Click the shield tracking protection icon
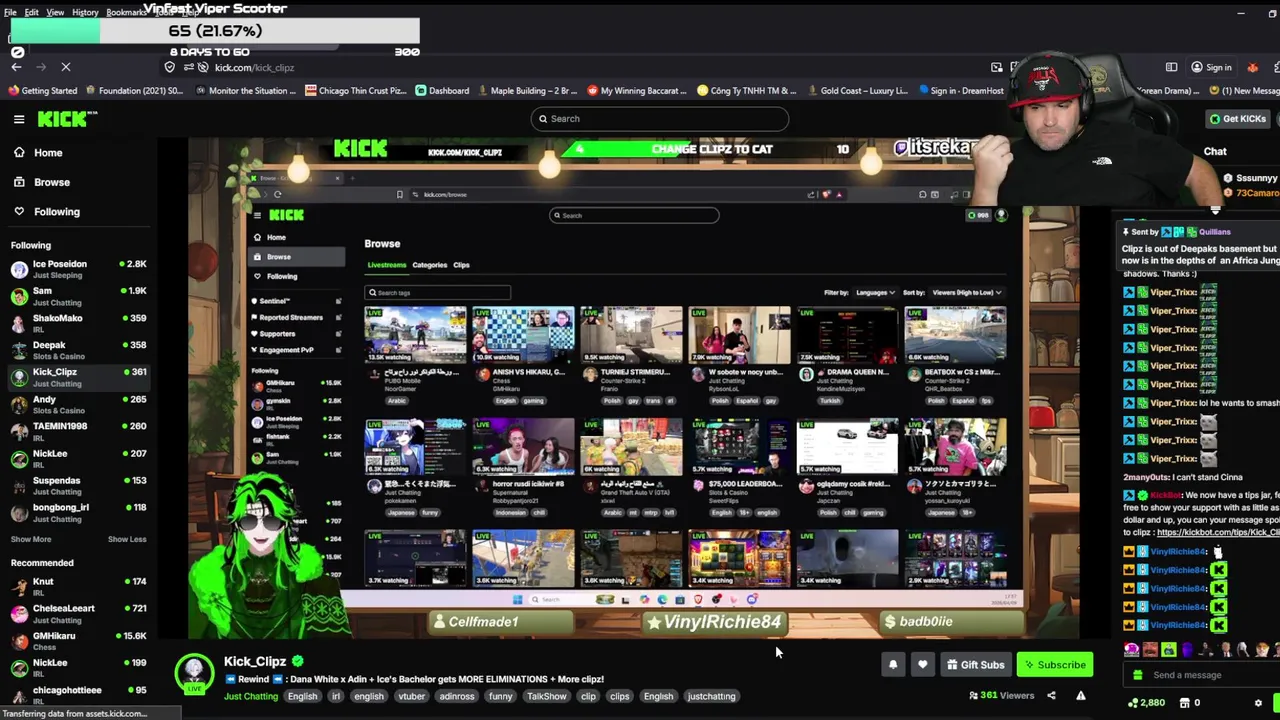This screenshot has width=1280, height=720. click(x=170, y=67)
